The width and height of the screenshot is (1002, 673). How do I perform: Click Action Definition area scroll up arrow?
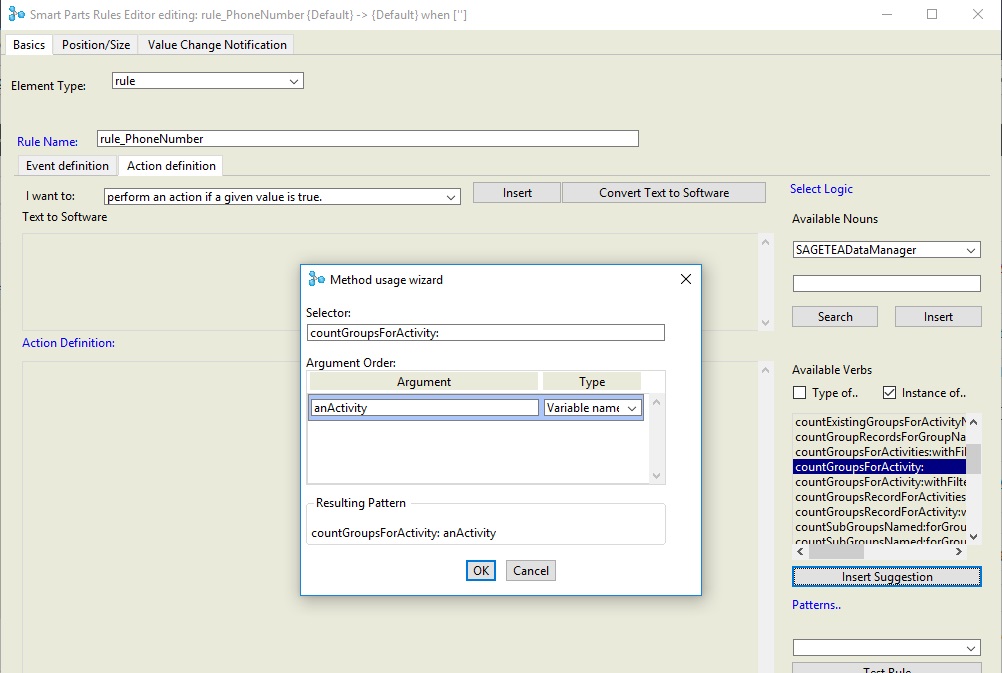[765, 370]
